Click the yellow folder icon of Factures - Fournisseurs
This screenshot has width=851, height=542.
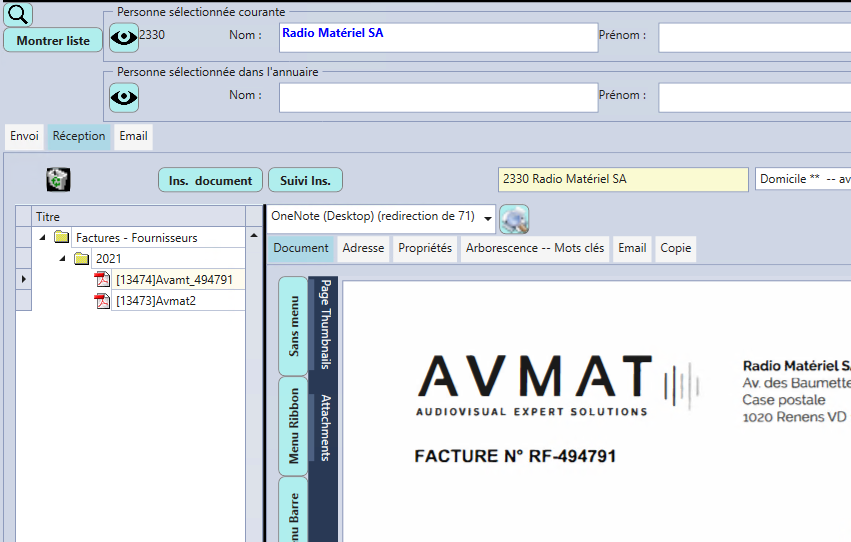(x=62, y=237)
